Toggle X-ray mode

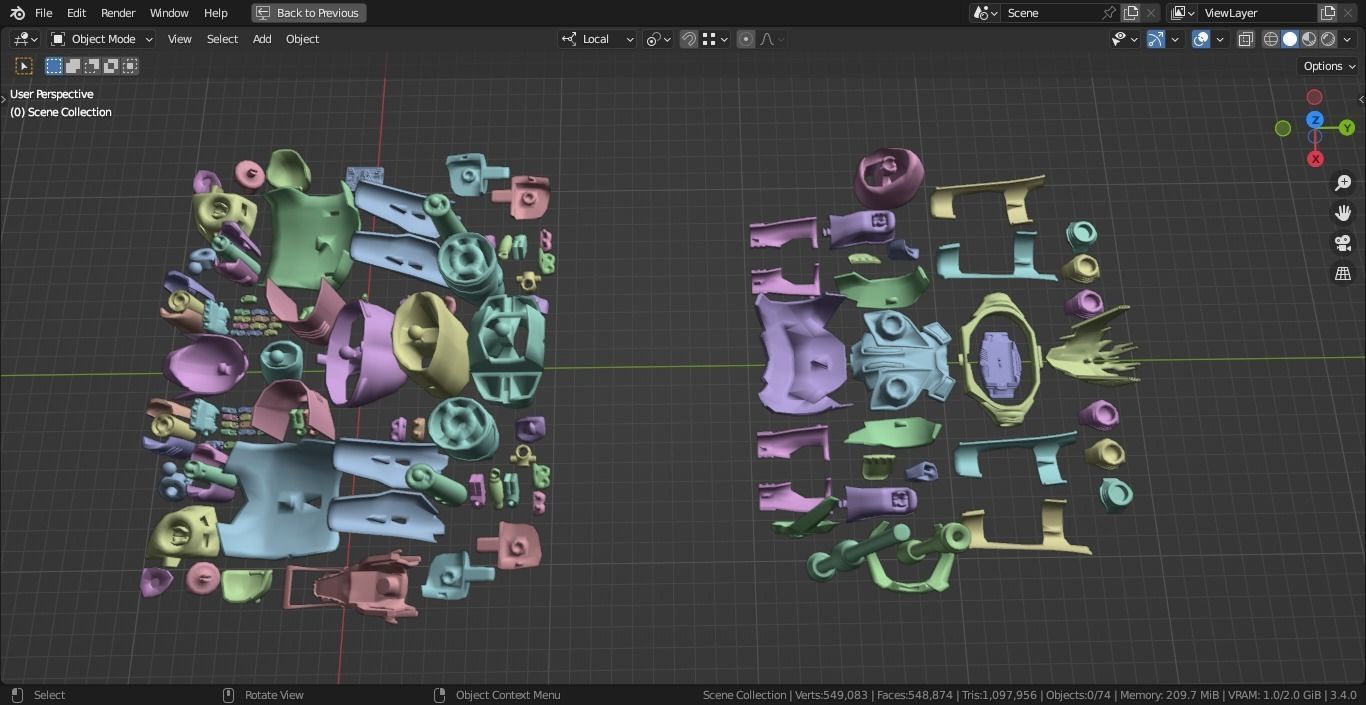tap(1246, 39)
